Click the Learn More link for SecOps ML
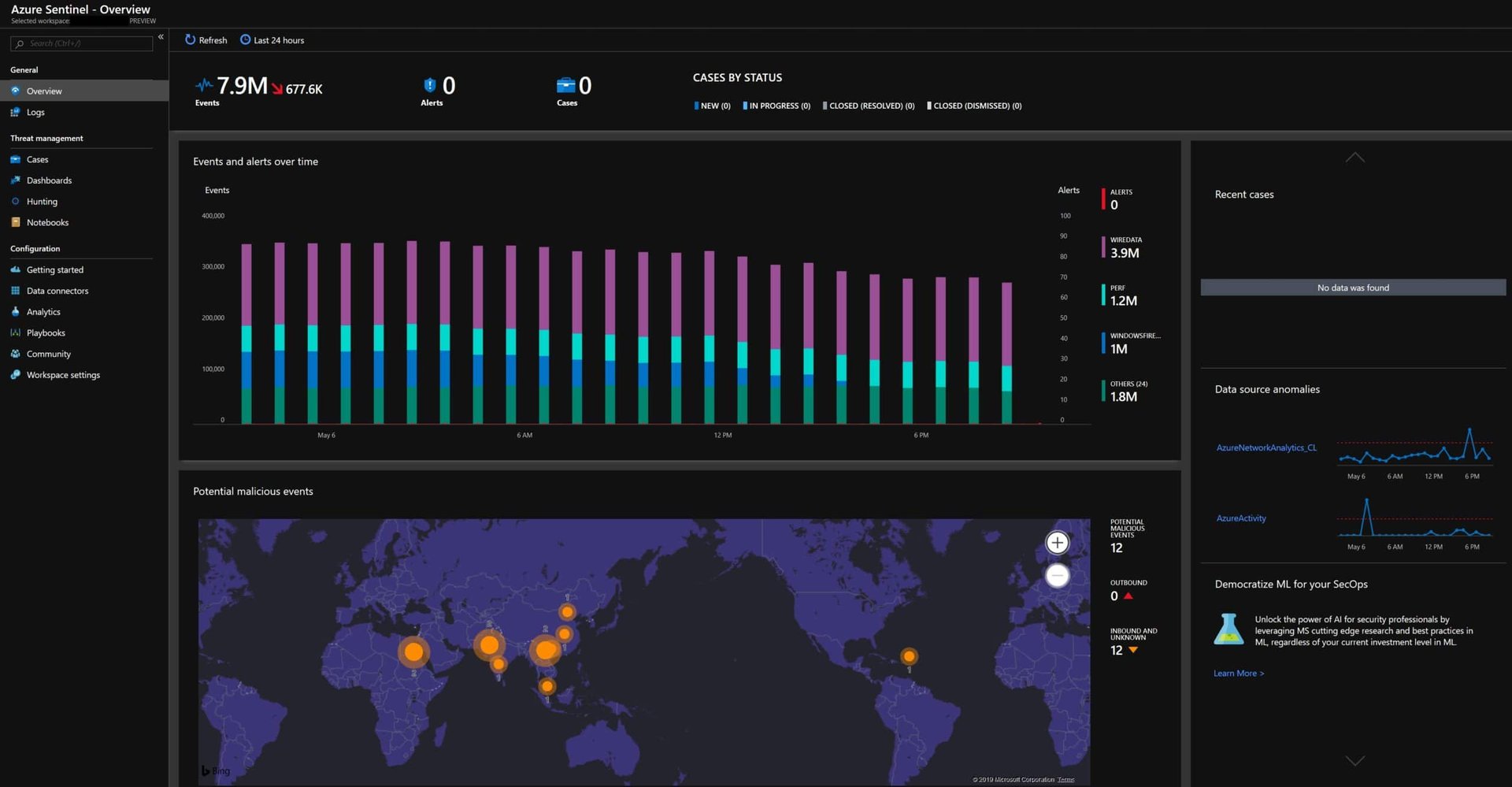Image resolution: width=1512 pixels, height=787 pixels. tap(1238, 673)
